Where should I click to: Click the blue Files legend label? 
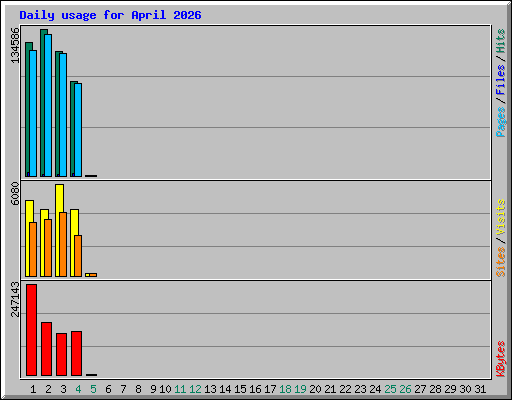[501, 79]
